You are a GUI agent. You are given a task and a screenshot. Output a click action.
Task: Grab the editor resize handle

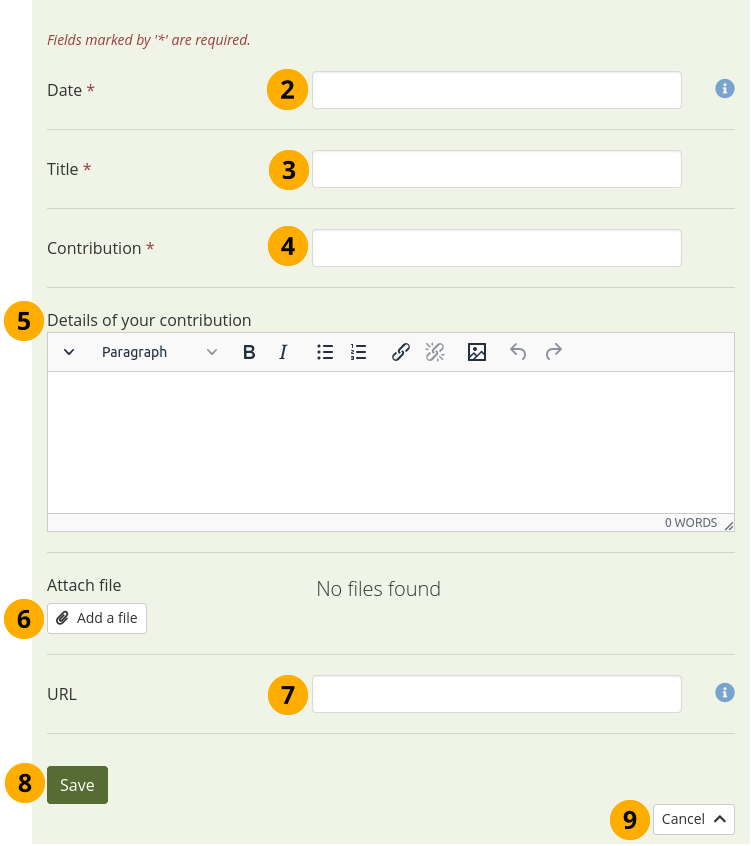[x=729, y=525]
